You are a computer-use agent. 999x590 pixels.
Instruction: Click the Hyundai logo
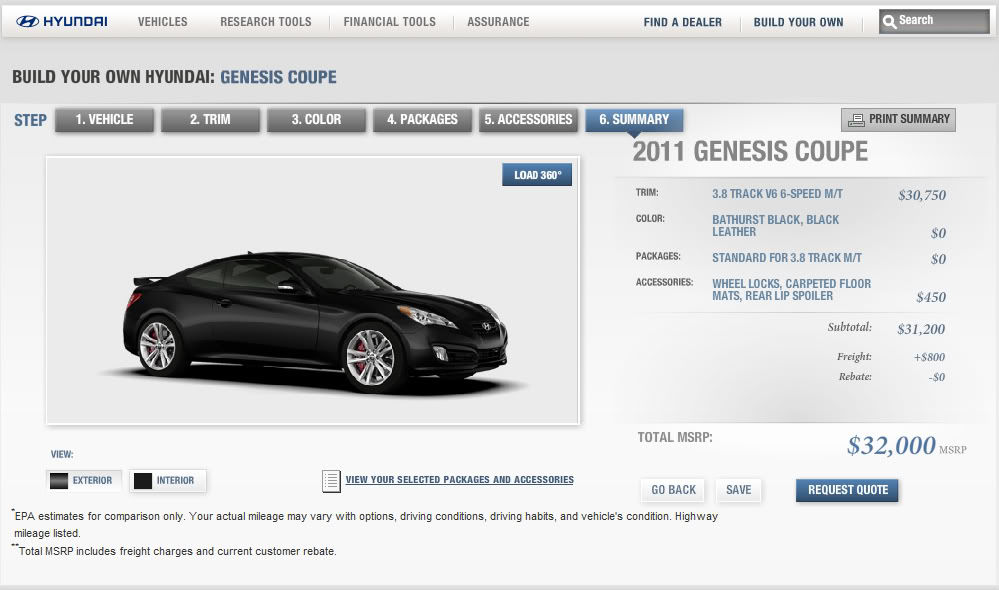click(x=62, y=22)
